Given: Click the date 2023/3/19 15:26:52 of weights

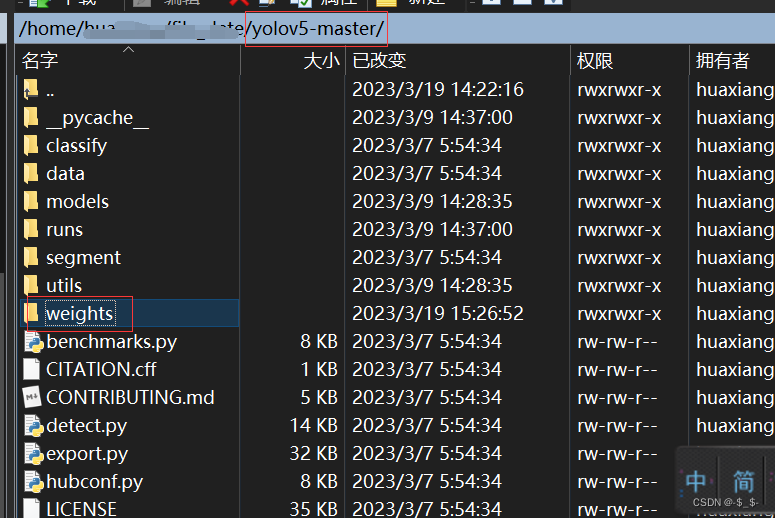Looking at the screenshot, I should (x=437, y=313).
